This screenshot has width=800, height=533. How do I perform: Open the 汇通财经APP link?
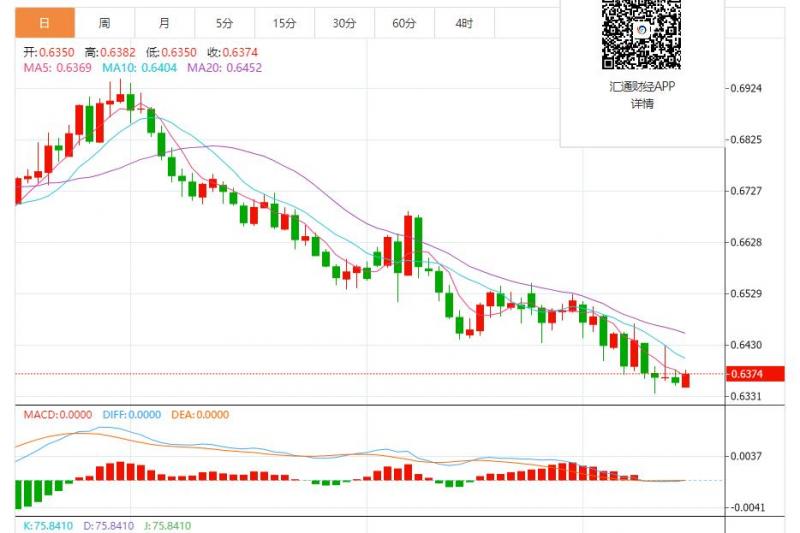point(642,87)
